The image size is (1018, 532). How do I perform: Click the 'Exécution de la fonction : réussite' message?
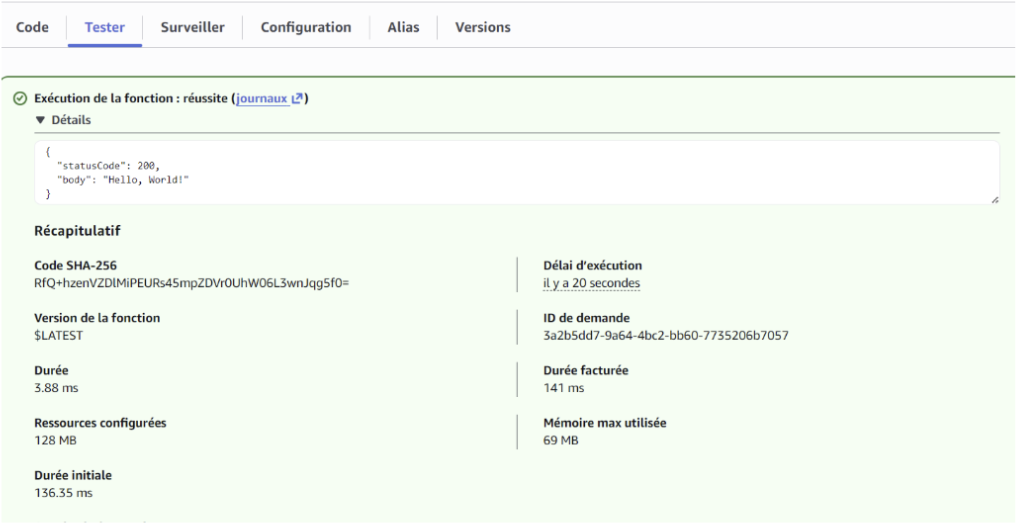131,99
